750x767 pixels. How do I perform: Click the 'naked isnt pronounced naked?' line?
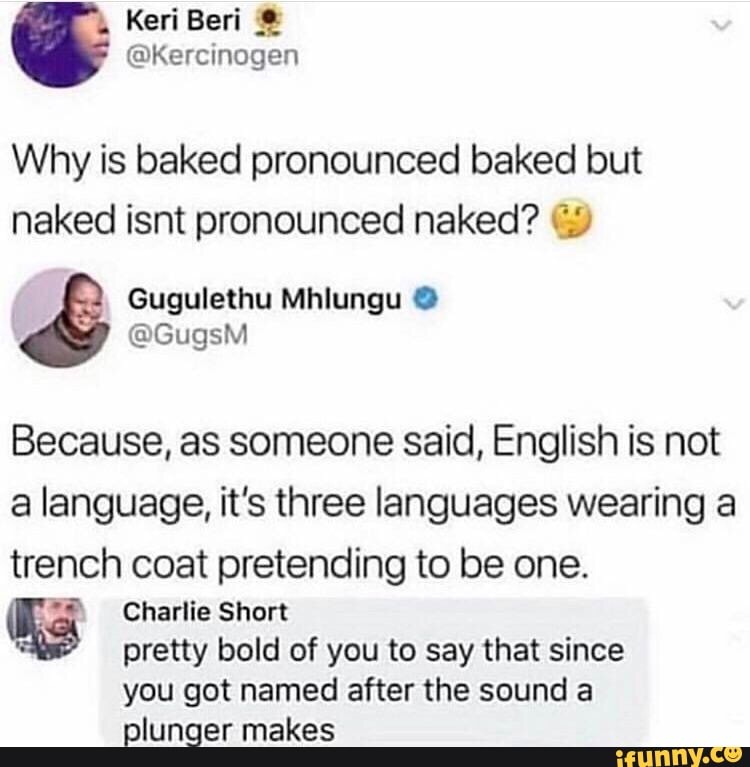click(x=274, y=220)
